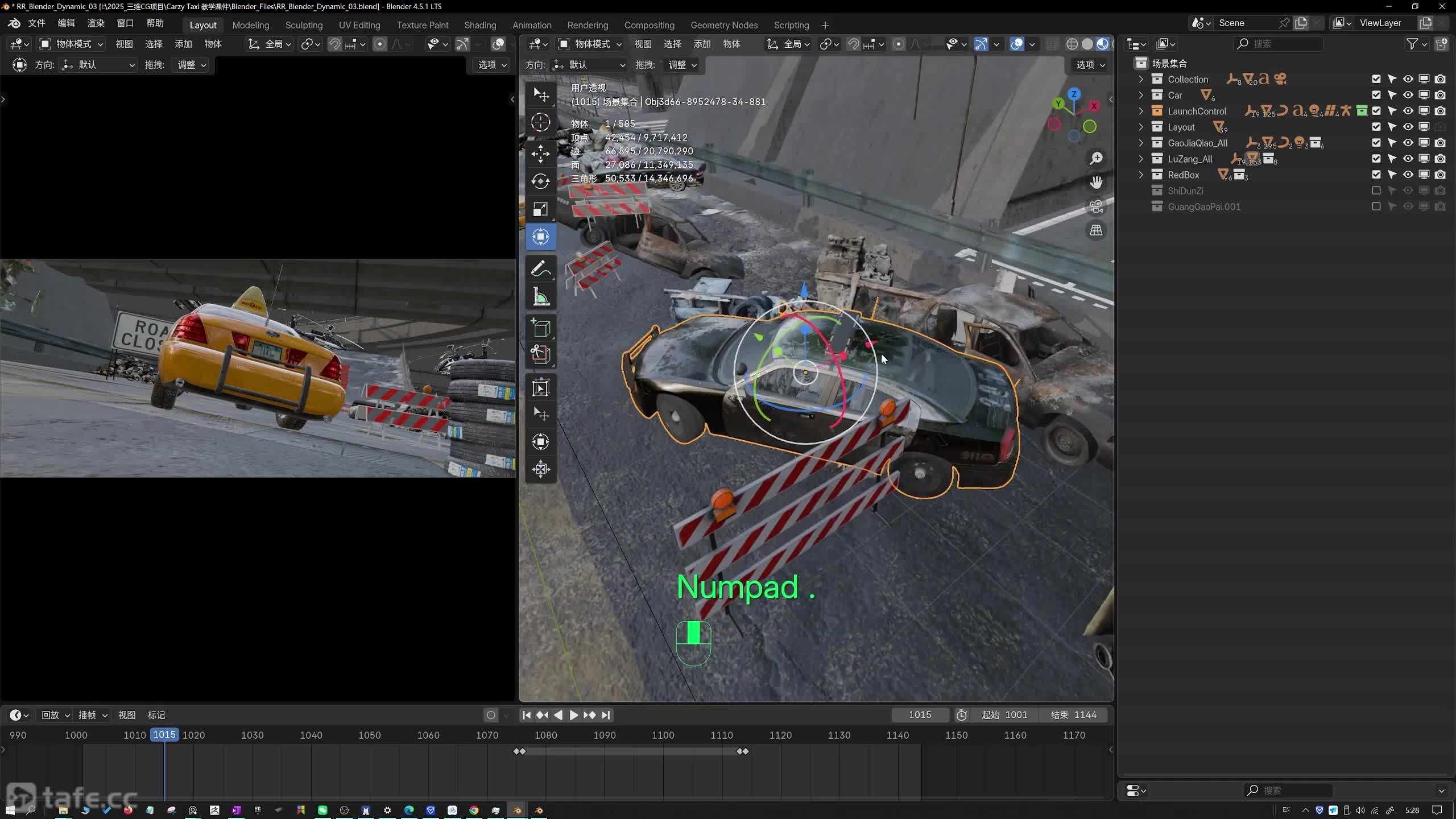Activate the Annotate pencil tool
The image size is (1456, 819).
pos(540,268)
